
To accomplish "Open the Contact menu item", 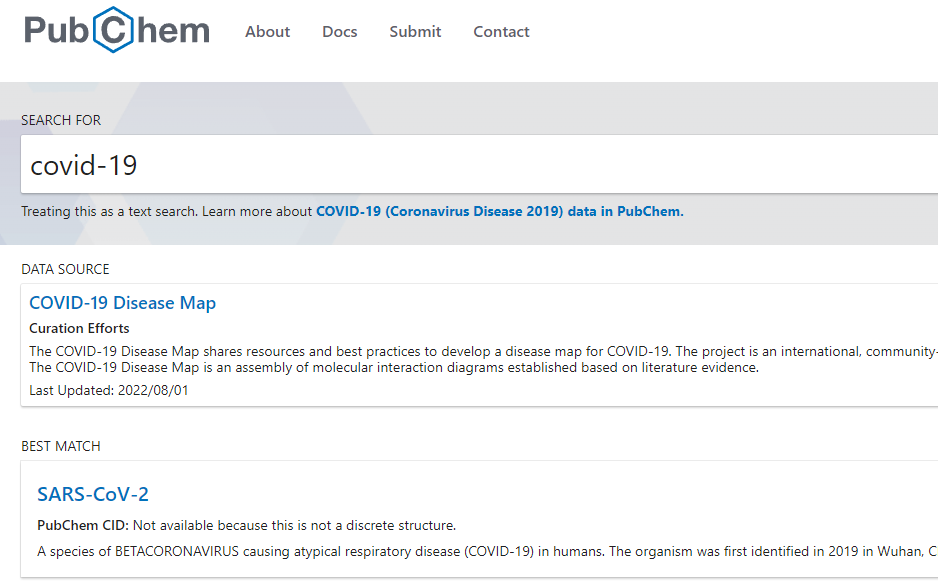I will (x=501, y=32).
